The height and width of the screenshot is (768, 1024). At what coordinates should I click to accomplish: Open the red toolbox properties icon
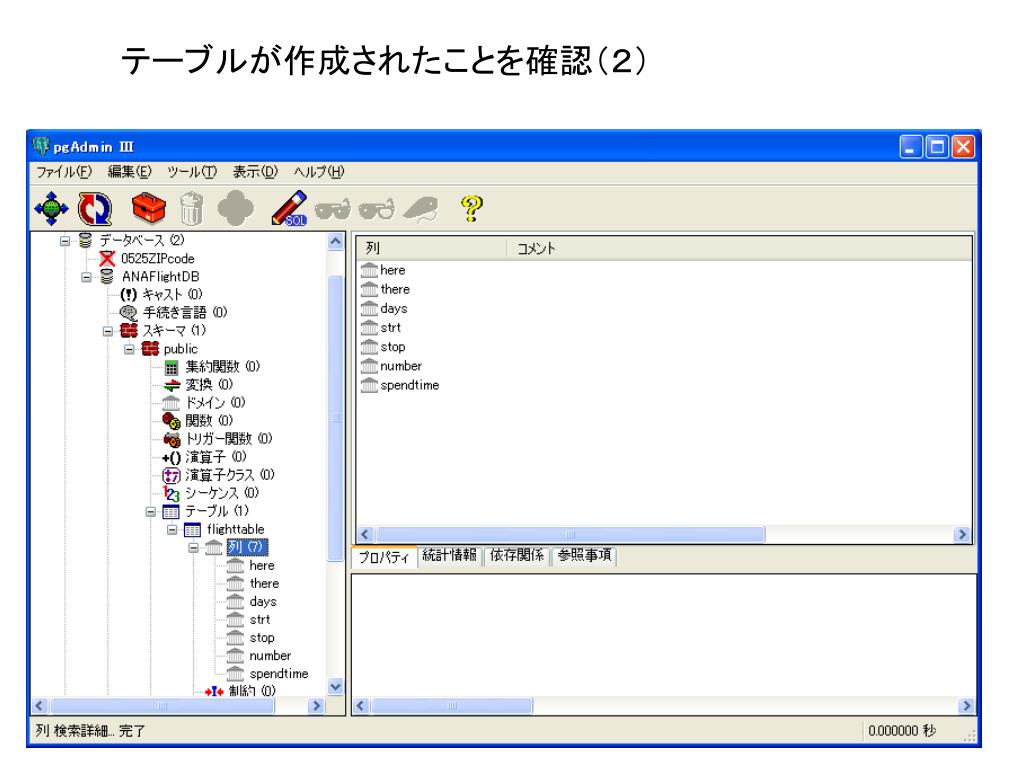(x=148, y=208)
